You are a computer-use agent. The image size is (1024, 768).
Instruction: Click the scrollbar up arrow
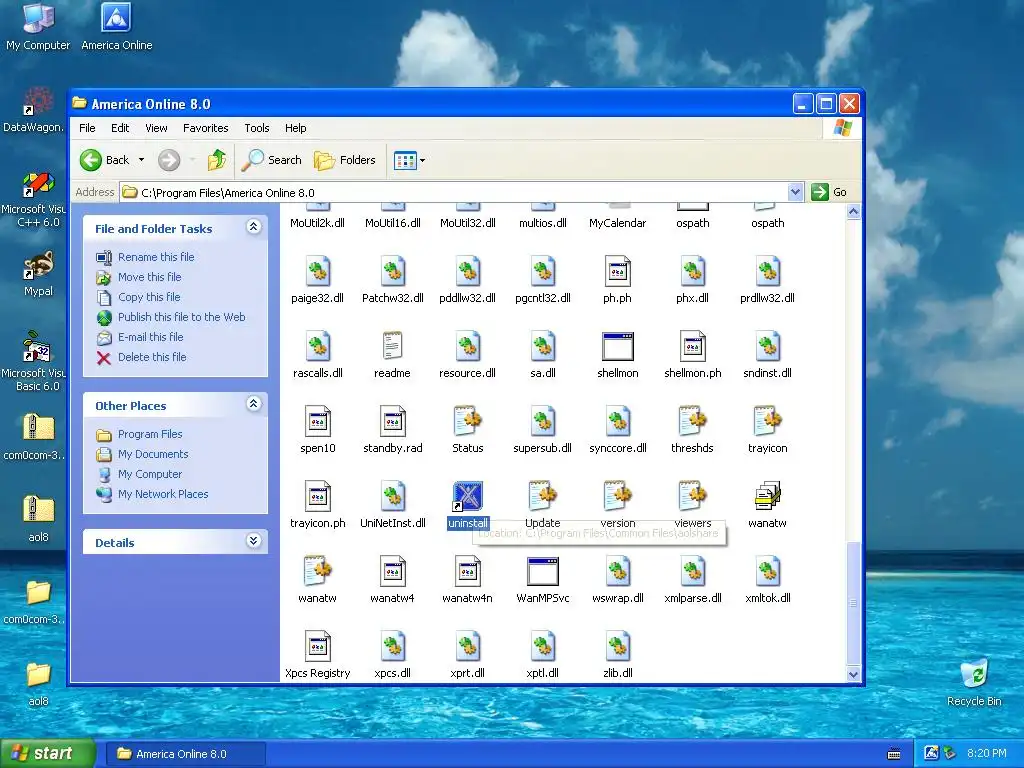pos(853,211)
